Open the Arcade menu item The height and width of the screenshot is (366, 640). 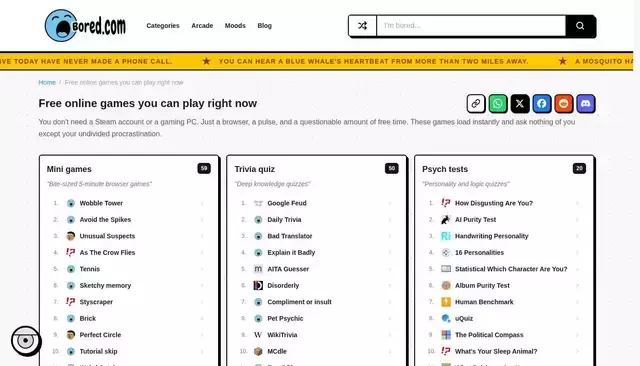(202, 26)
